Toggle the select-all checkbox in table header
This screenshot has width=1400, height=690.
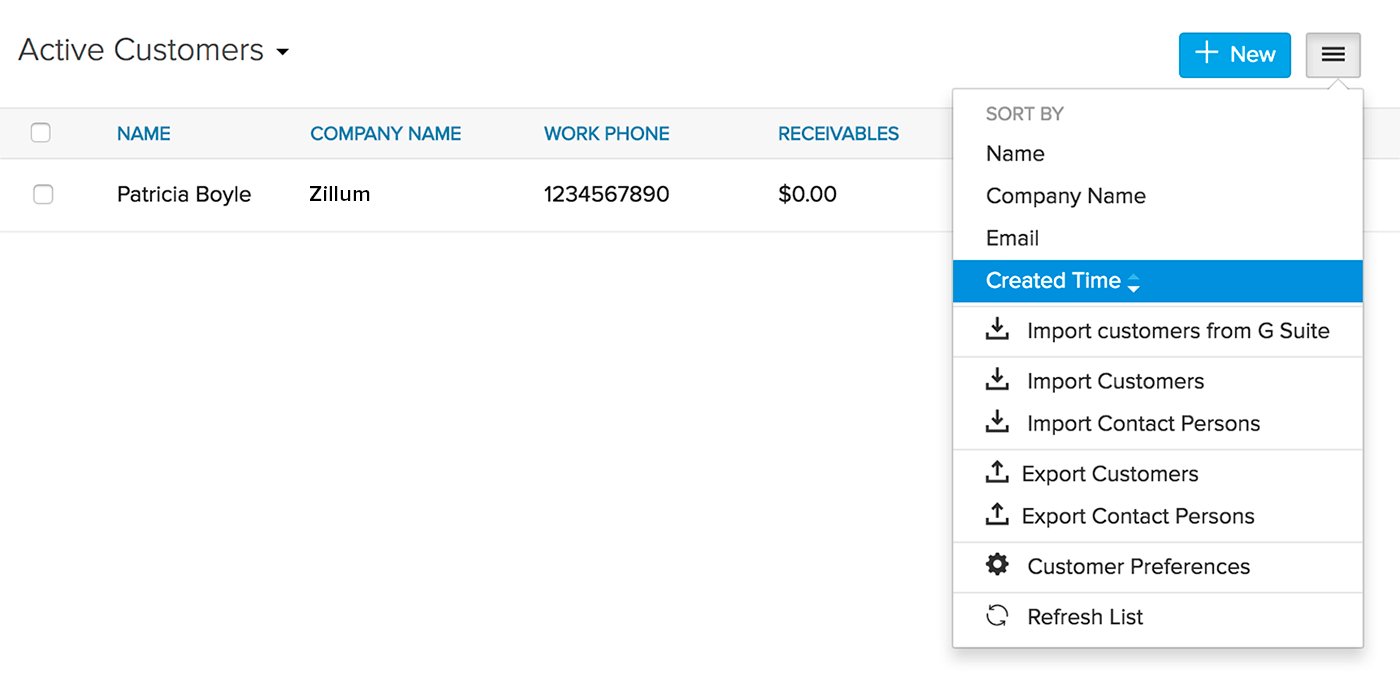pyautogui.click(x=41, y=133)
